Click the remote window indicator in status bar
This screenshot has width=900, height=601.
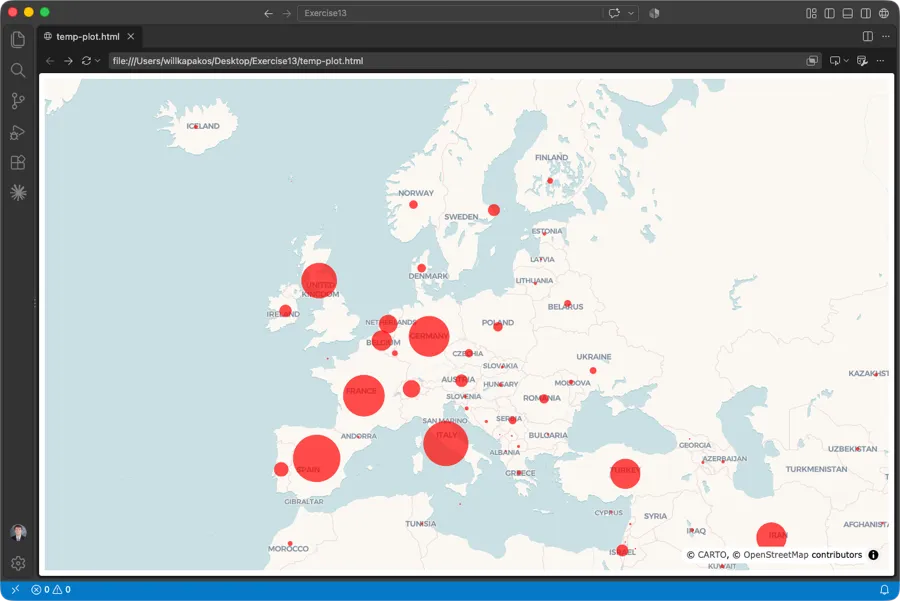point(15,590)
